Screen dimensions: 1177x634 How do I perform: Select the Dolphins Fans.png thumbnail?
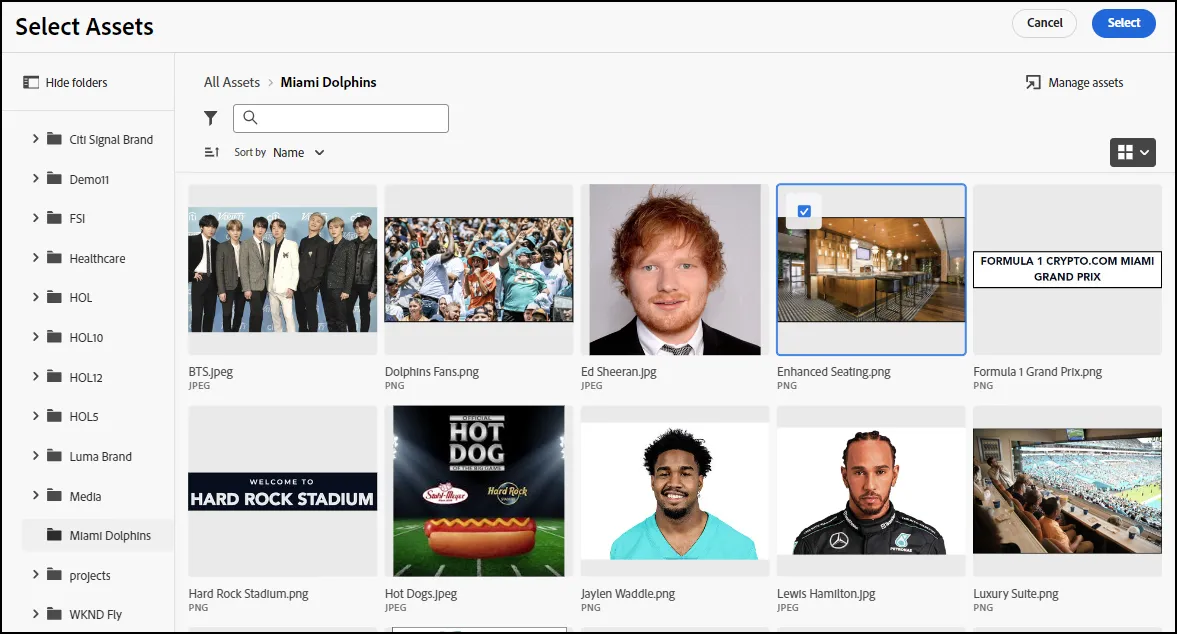click(479, 269)
